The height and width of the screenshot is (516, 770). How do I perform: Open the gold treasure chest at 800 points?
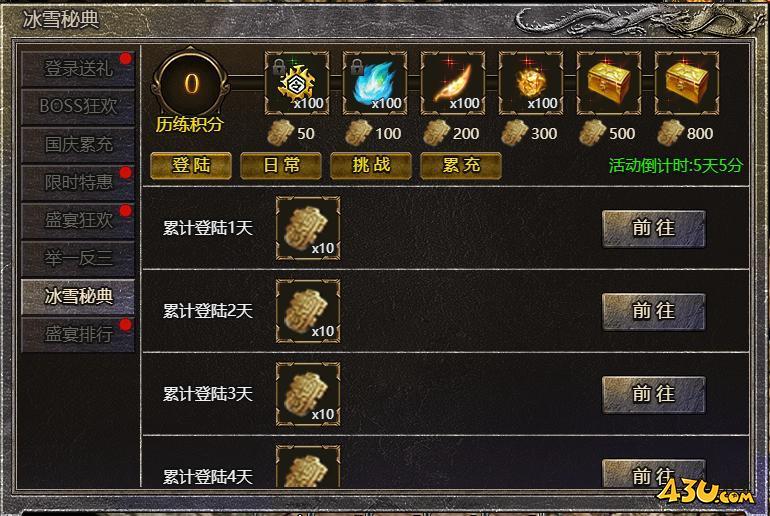click(x=687, y=83)
